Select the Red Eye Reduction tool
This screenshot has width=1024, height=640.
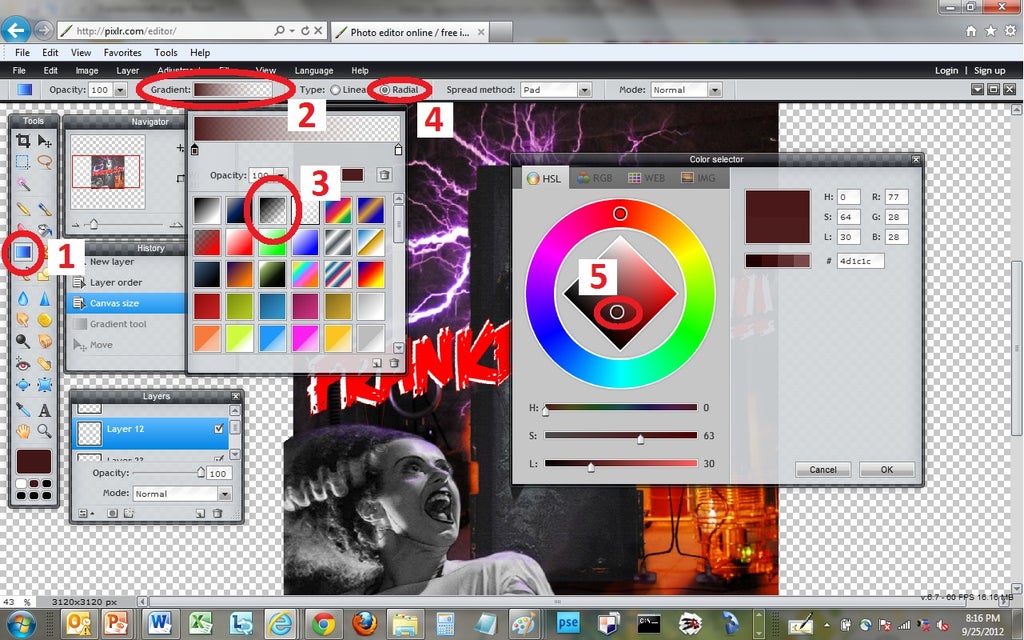(x=23, y=364)
